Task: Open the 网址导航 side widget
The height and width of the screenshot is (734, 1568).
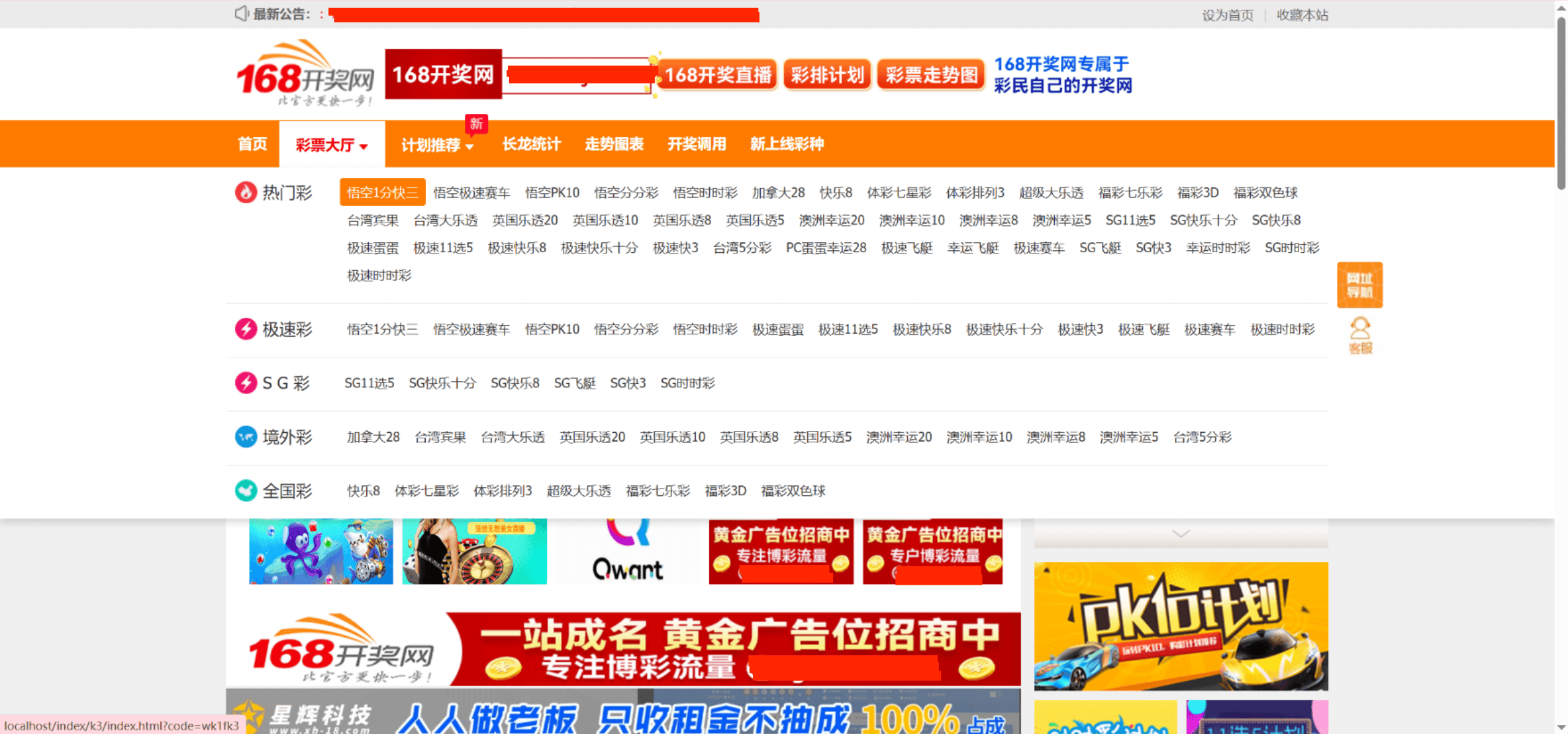Action: click(x=1360, y=285)
